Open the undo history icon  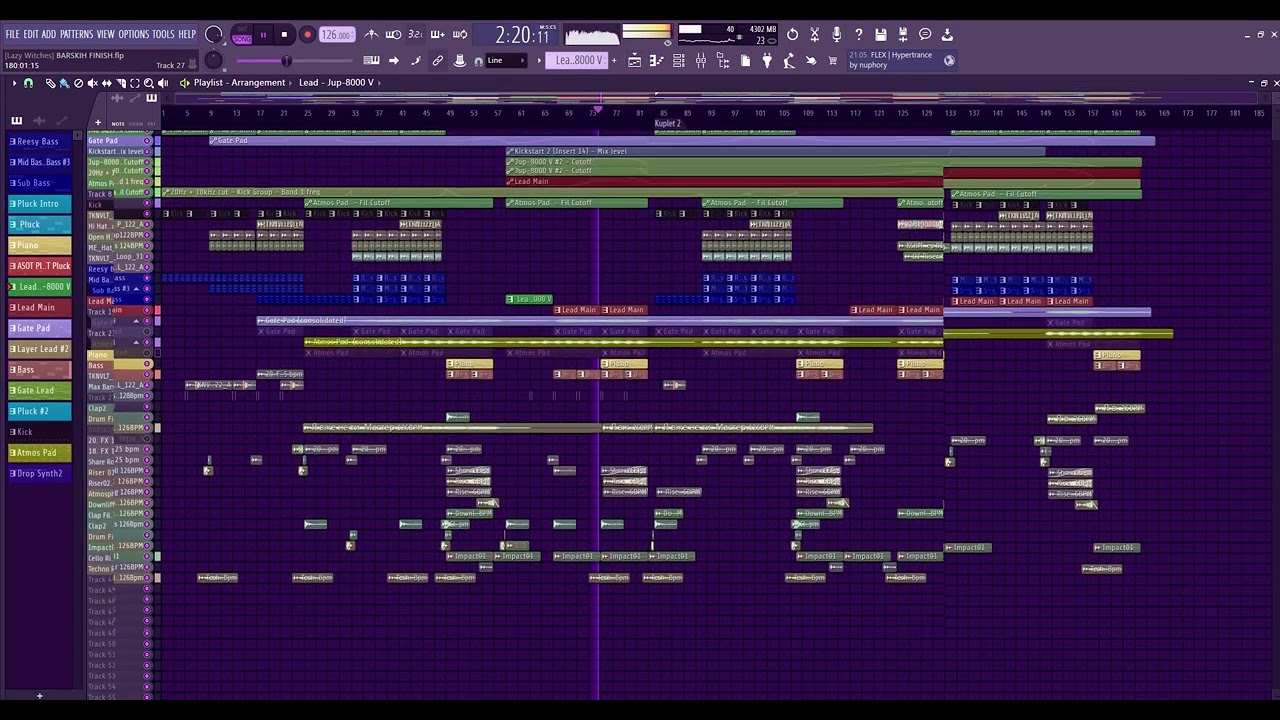point(793,35)
